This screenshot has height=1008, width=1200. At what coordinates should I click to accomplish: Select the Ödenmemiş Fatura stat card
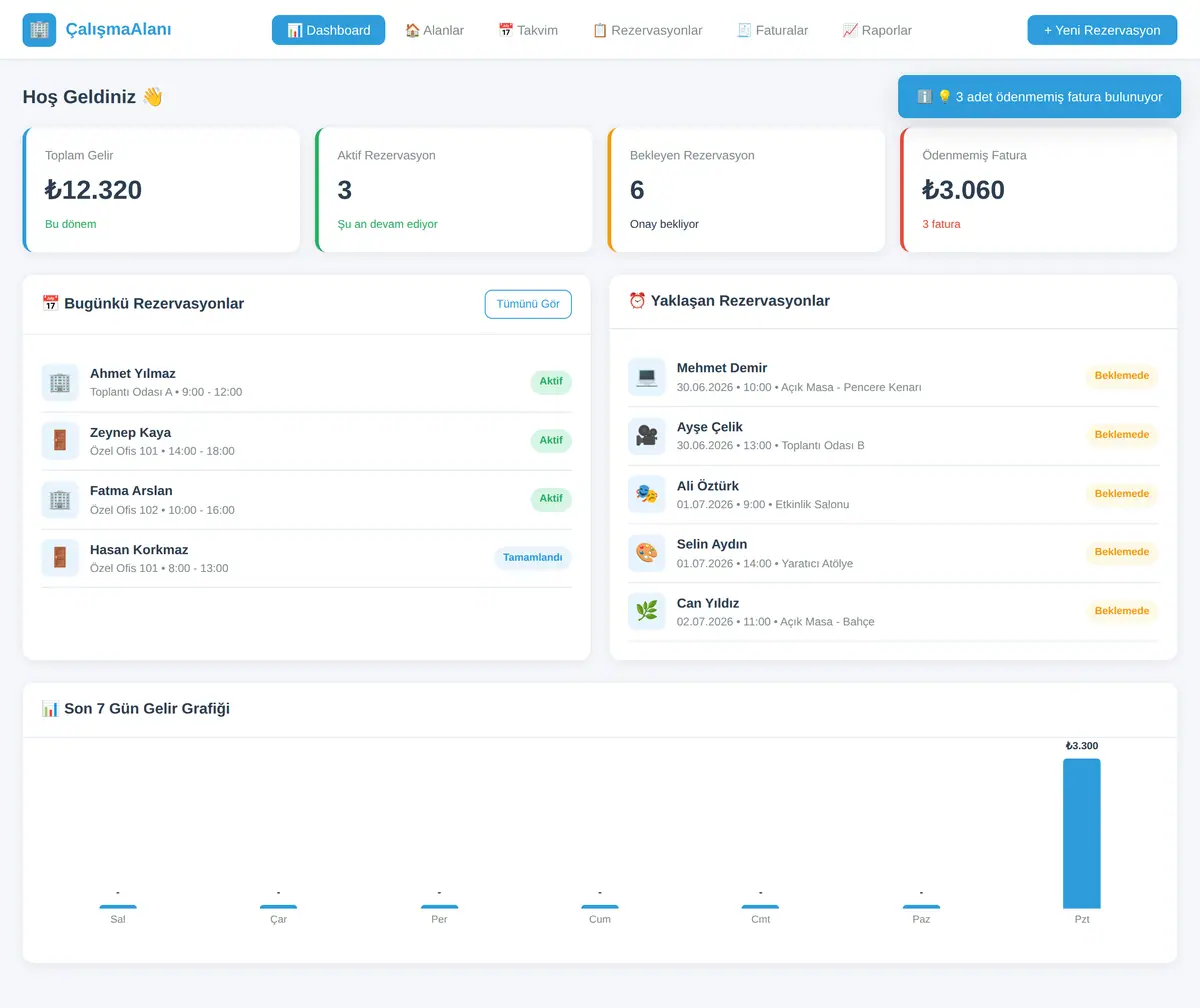click(x=1039, y=190)
